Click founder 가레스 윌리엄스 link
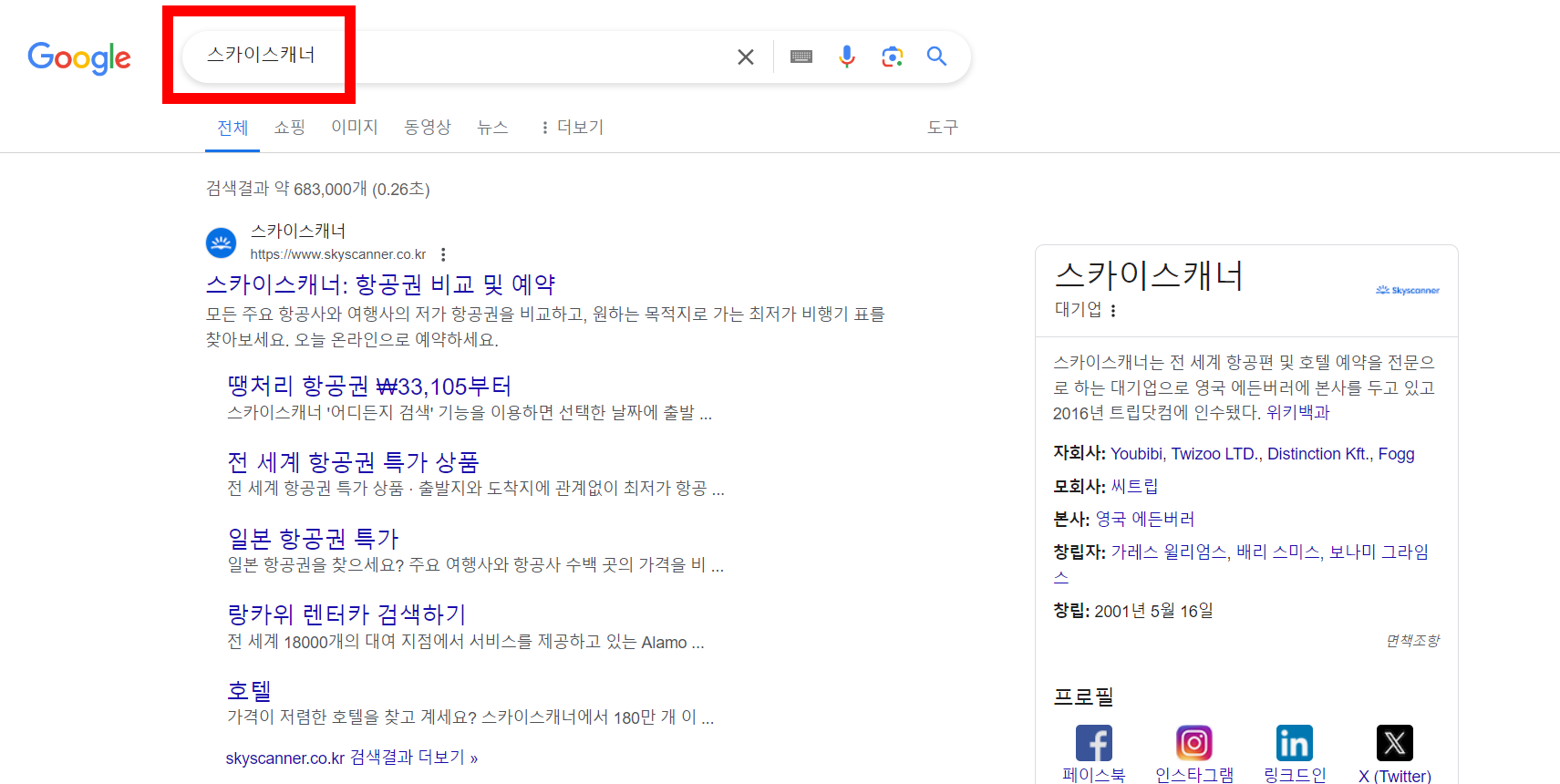 (1169, 552)
